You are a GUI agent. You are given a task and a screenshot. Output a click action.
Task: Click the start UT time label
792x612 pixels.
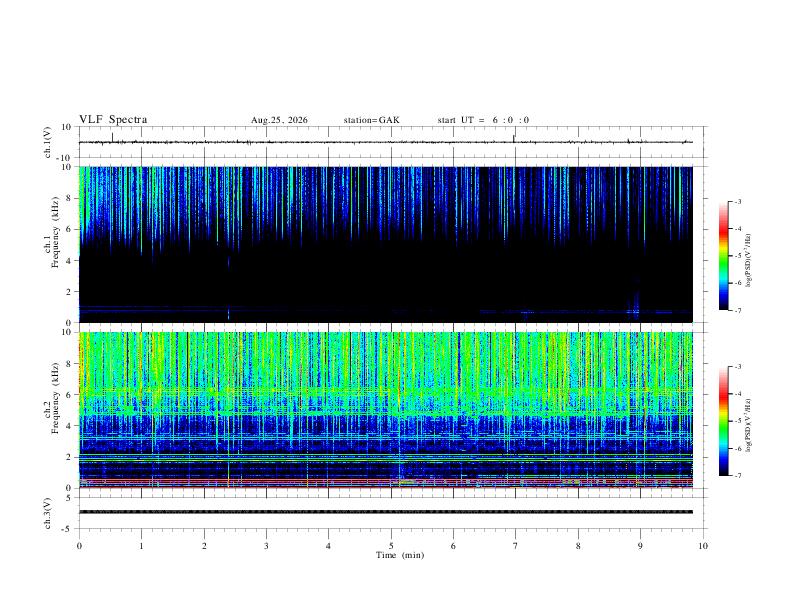click(x=483, y=120)
